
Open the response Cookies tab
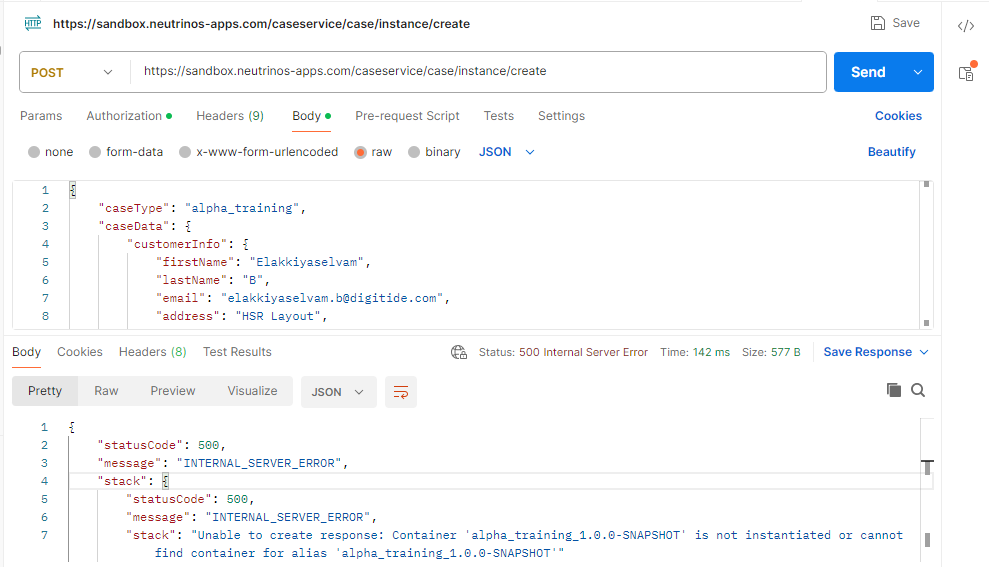[79, 352]
